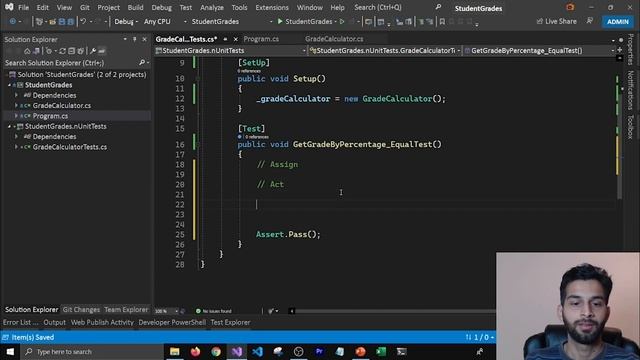Screen dimensions: 640x360
Task: Click the Home icon in Solution Explorer toolbar
Action: coord(27,51)
